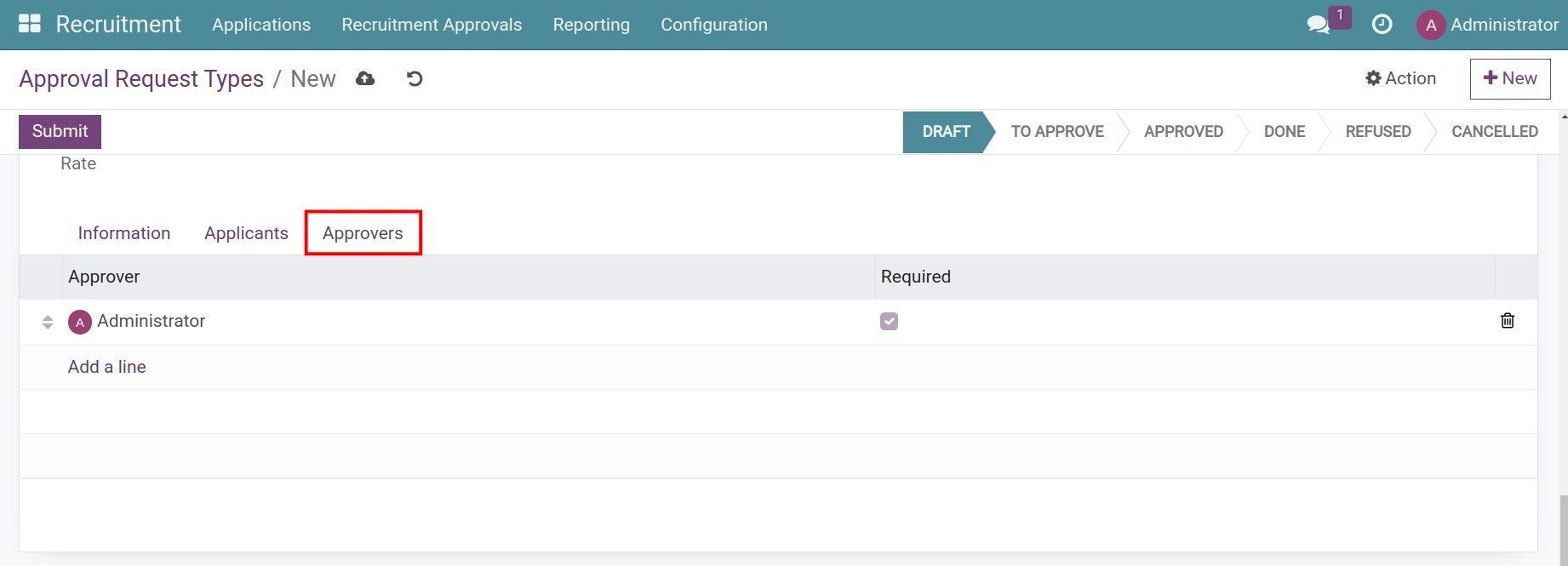The height and width of the screenshot is (566, 1568).
Task: Click the Administrator avatar in the approver row
Action: coord(80,322)
